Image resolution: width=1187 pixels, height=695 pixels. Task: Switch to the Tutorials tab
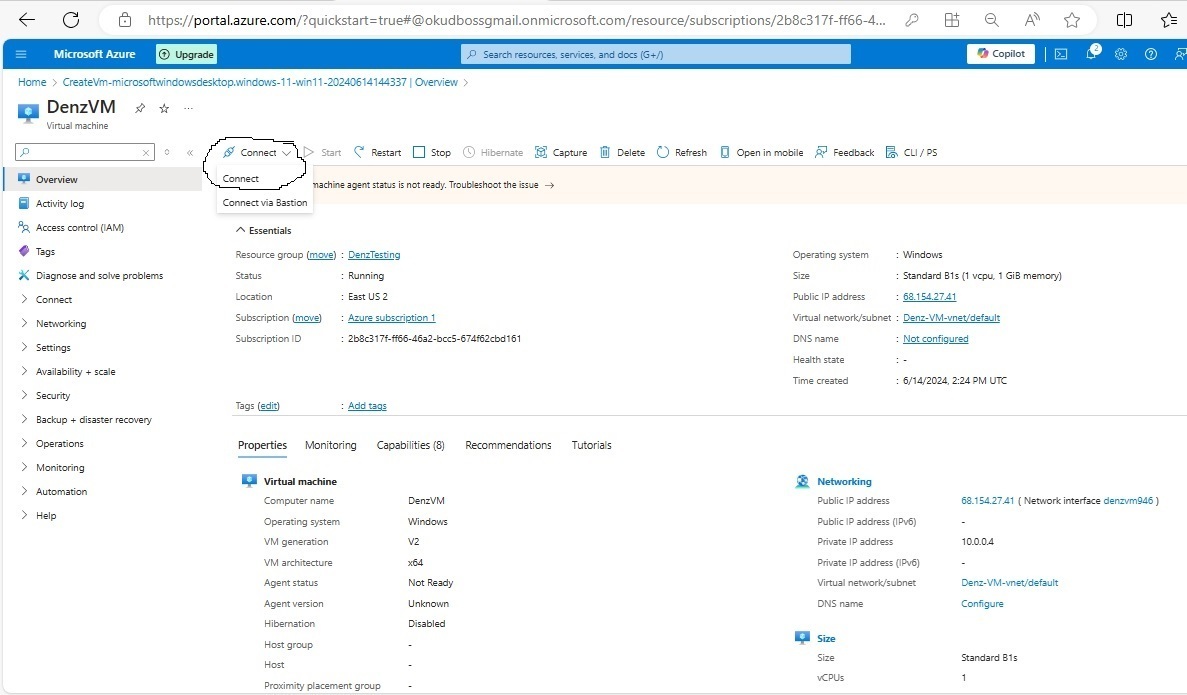pos(591,445)
